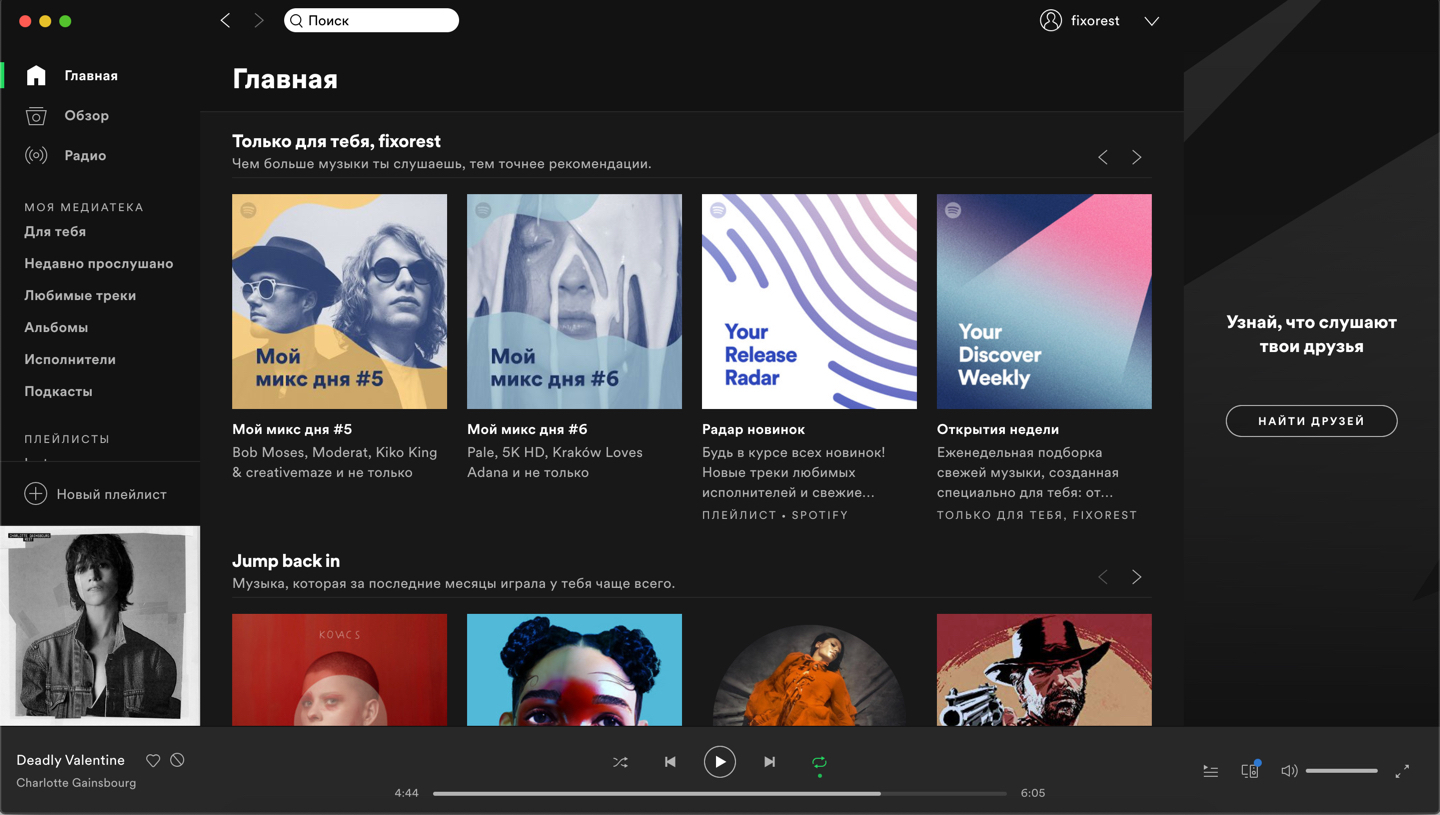Expand the fixorest account dropdown arrow
Screen dimensions: 1440x815
point(1152,21)
